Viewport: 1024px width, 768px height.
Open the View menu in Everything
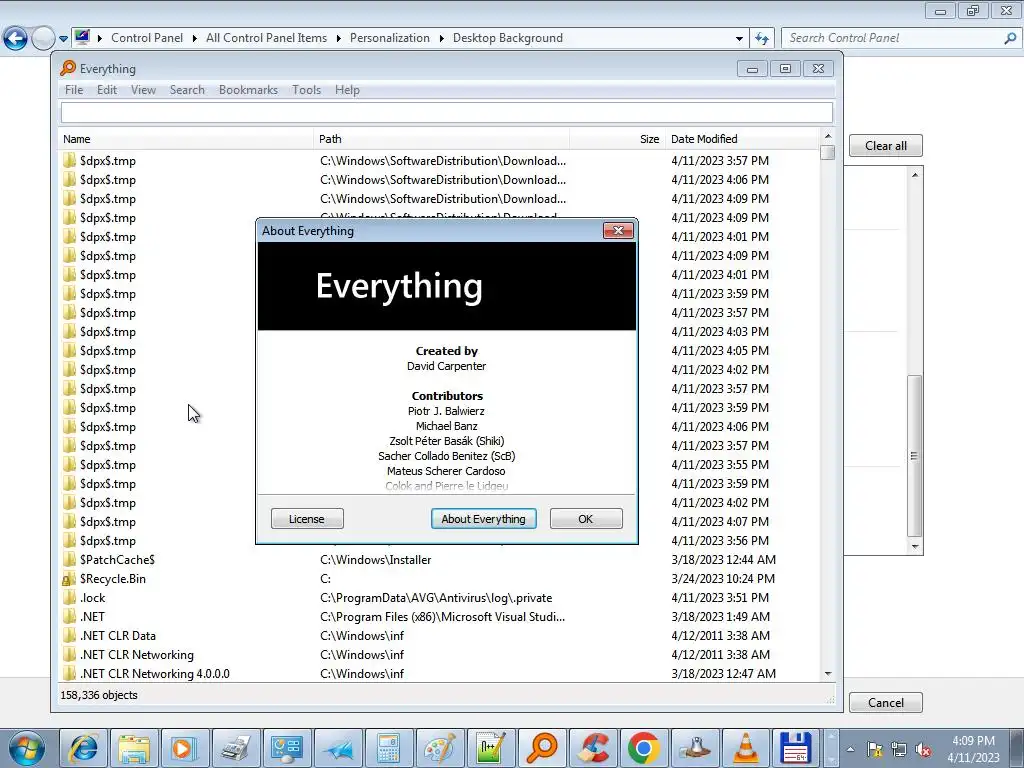(x=143, y=90)
